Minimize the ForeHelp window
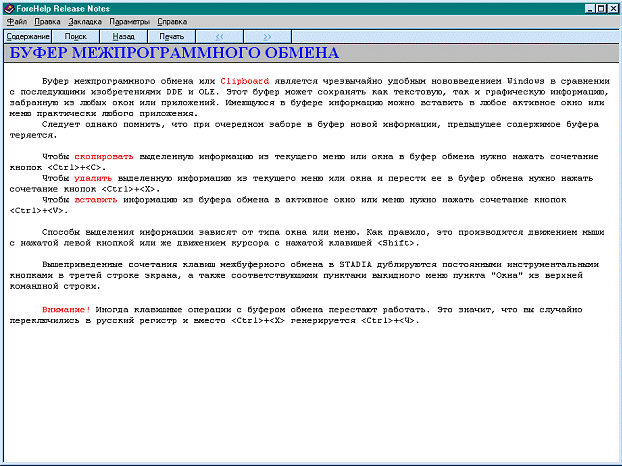The image size is (622, 466). [590, 8]
